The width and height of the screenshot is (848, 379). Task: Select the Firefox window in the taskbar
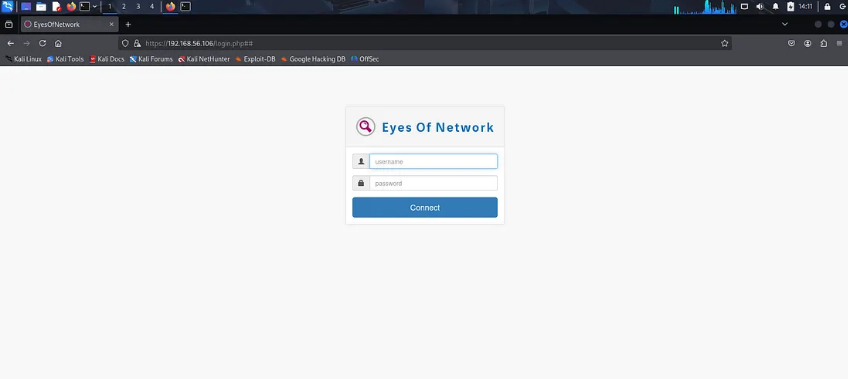pos(170,6)
